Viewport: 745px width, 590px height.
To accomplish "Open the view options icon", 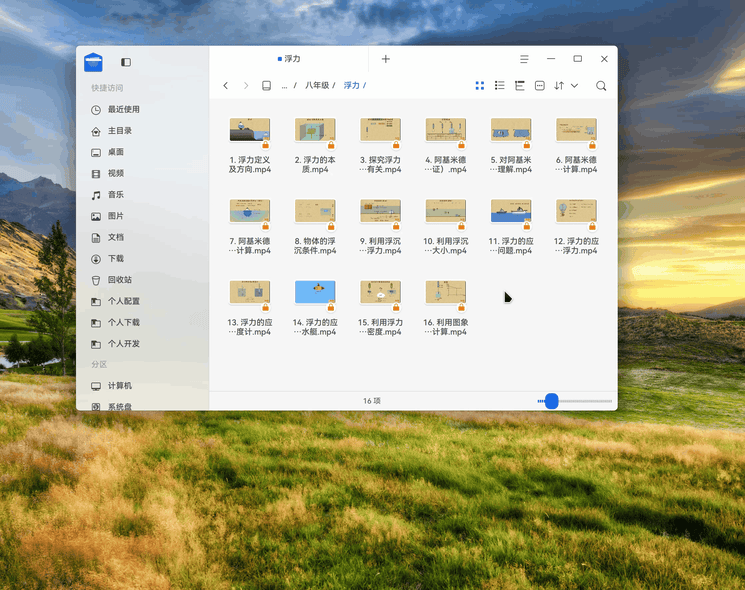I will [539, 86].
